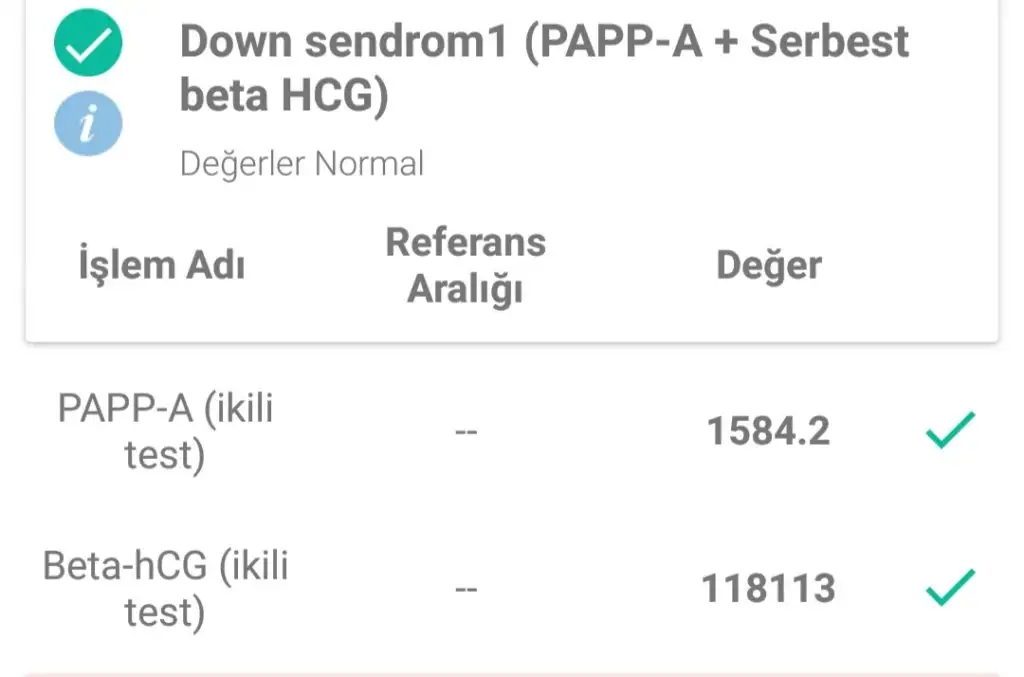Tap the Değerler Normal status text
This screenshot has height=677, width=1024.
(x=301, y=163)
